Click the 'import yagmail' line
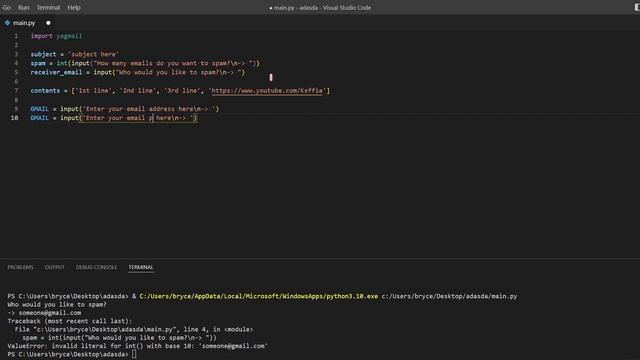Image resolution: width=640 pixels, height=360 pixels. tap(56, 36)
